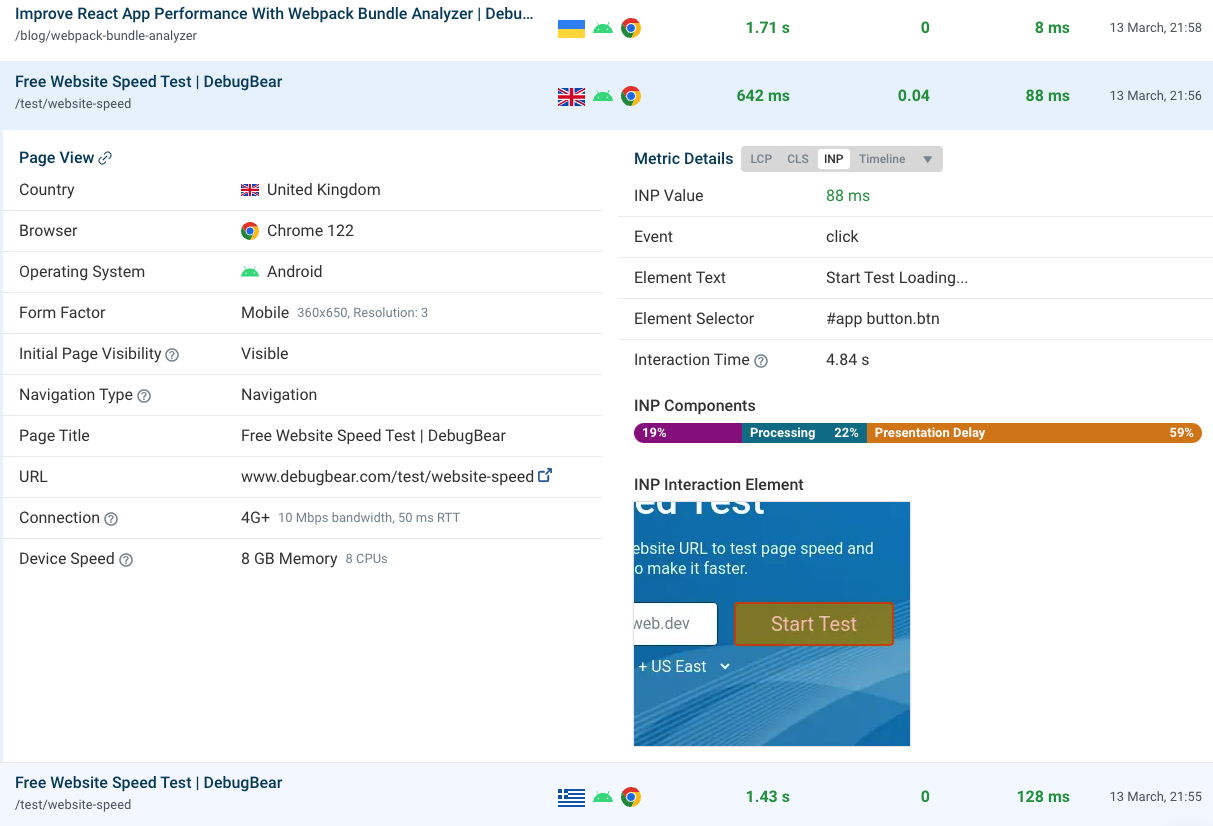This screenshot has width=1213, height=826.
Task: Open help icon for Initial Page Visibility
Action: click(172, 355)
